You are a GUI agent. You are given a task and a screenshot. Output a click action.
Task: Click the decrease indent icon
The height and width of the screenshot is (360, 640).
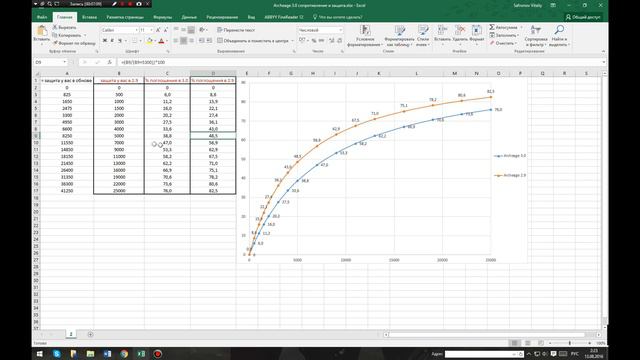202,40
